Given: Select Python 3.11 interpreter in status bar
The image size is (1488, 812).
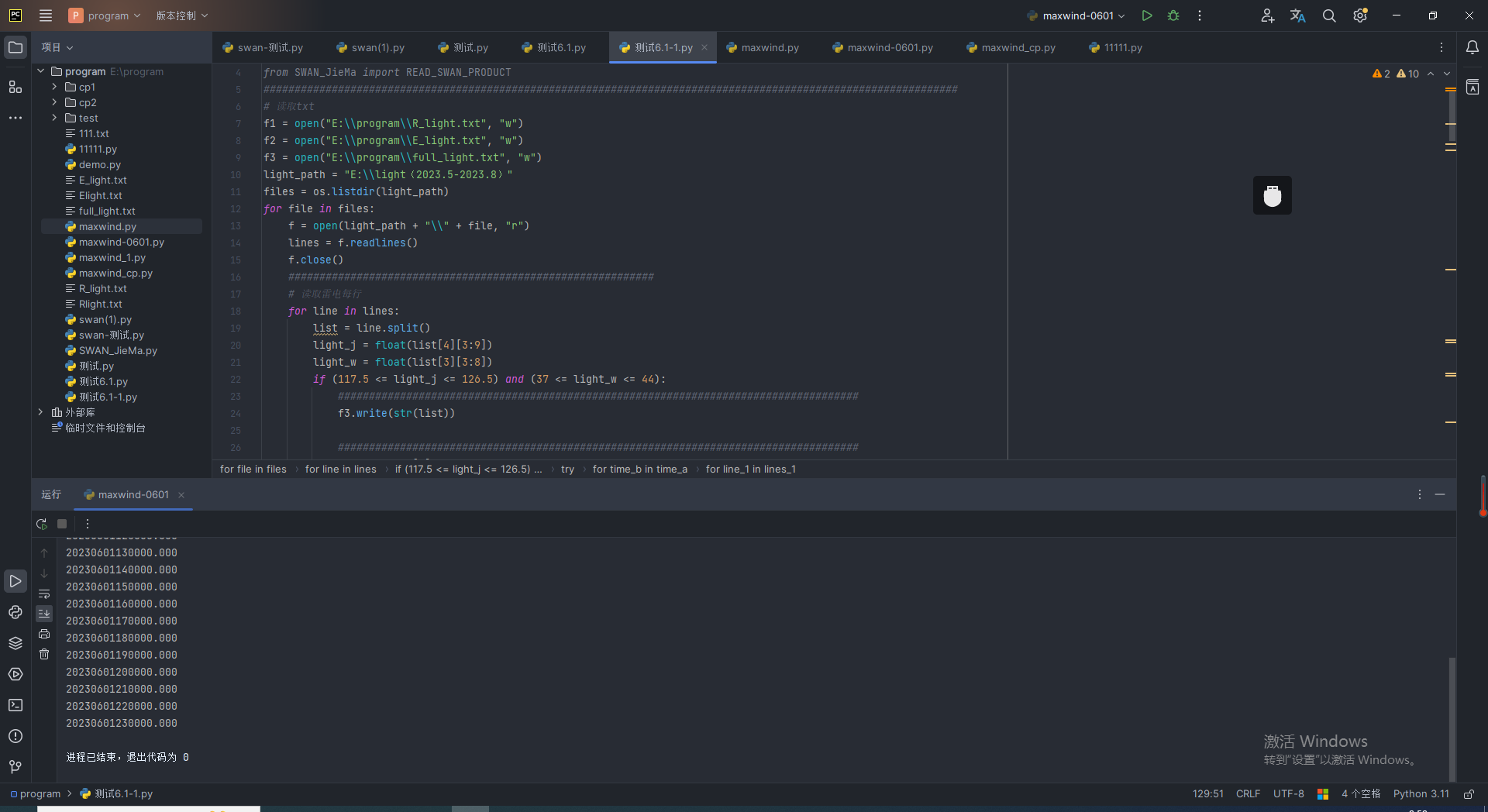Looking at the screenshot, I should point(1421,794).
